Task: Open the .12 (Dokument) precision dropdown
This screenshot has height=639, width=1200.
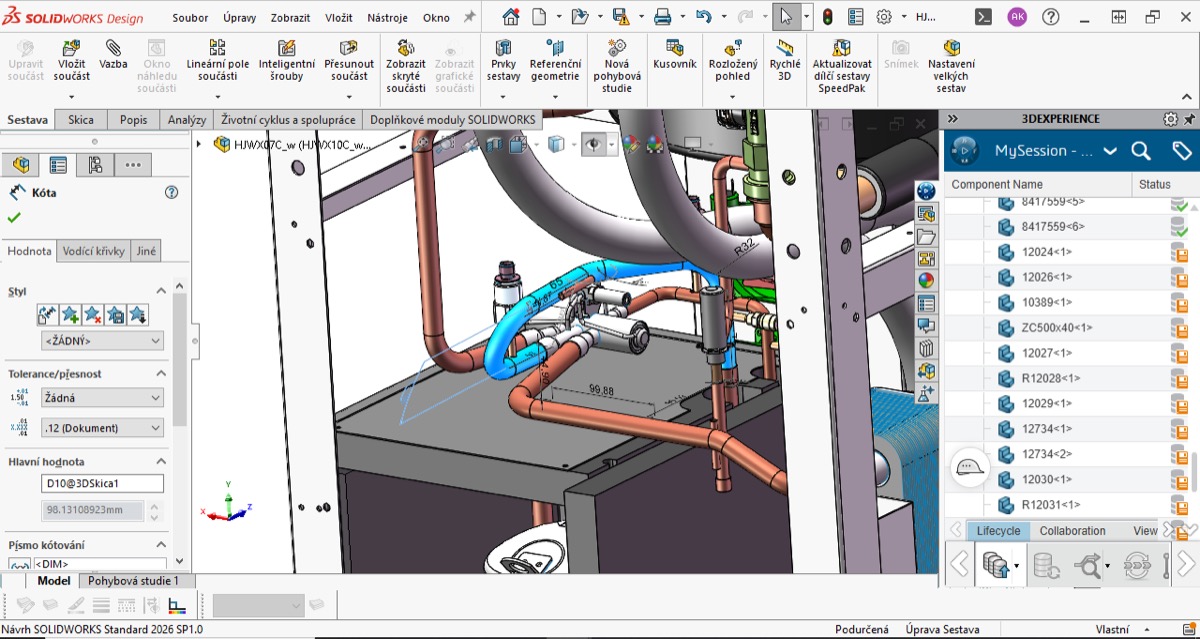Action: (x=100, y=427)
